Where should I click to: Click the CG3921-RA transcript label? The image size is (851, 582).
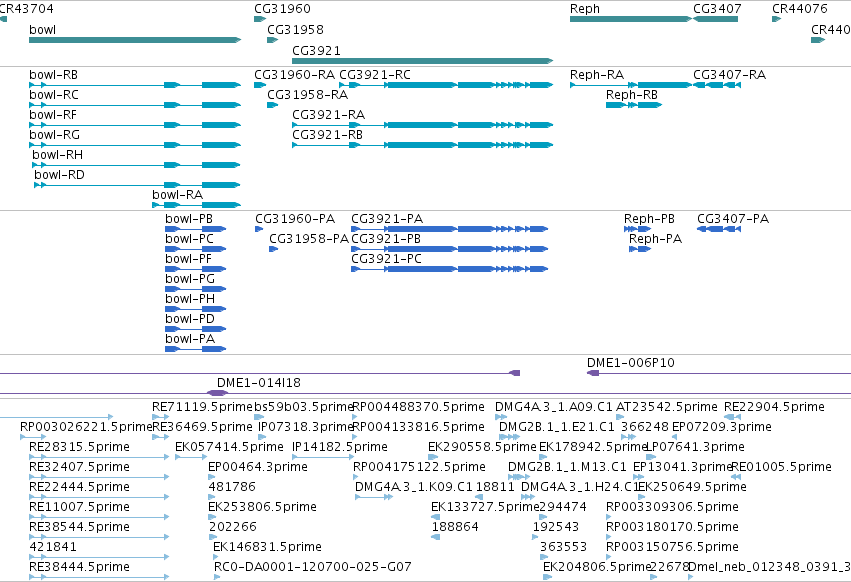pos(328,115)
